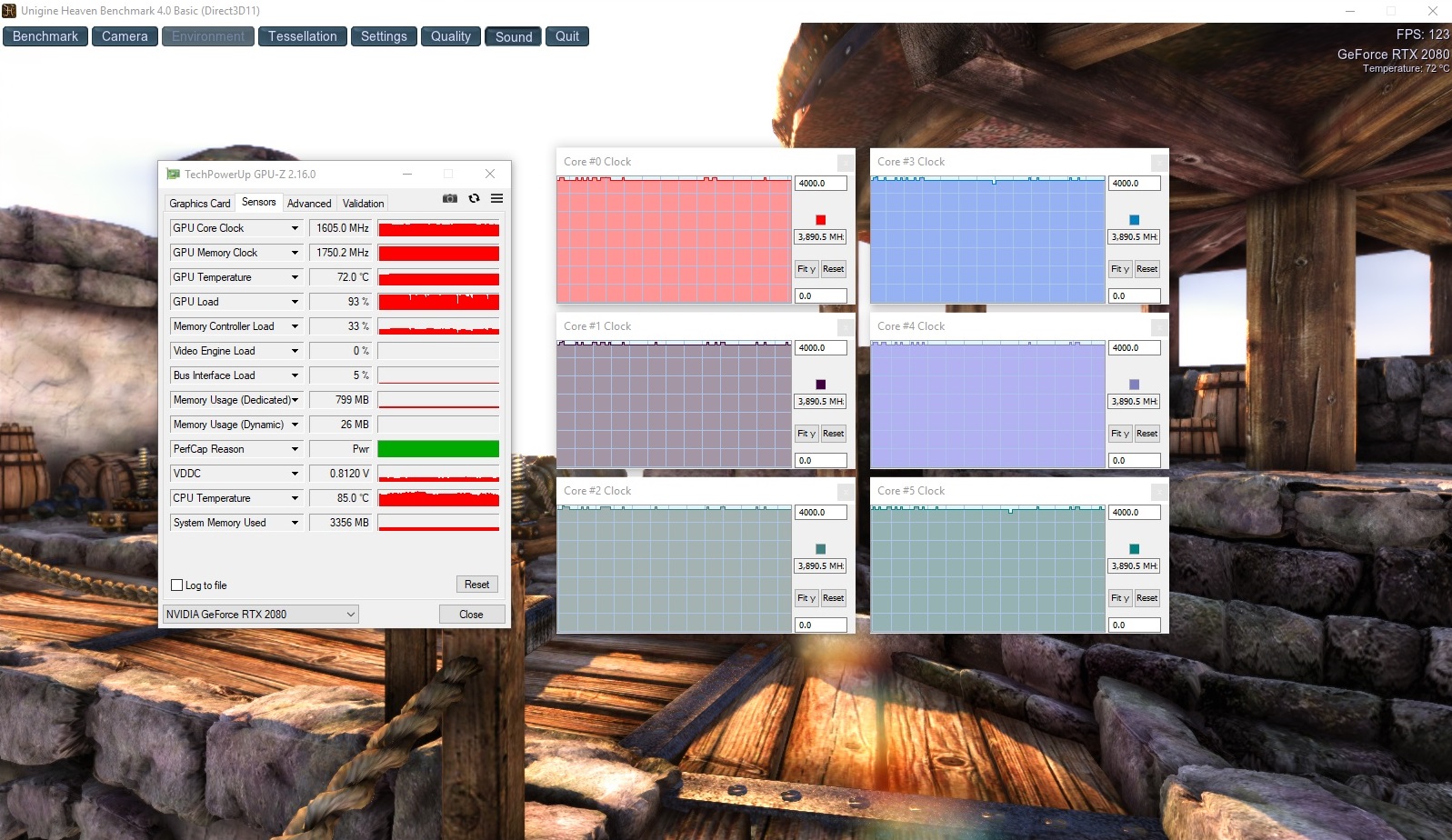Screen dimensions: 1452x840
Task: Click the GPU-Z title bar app icon
Action: coord(173,174)
